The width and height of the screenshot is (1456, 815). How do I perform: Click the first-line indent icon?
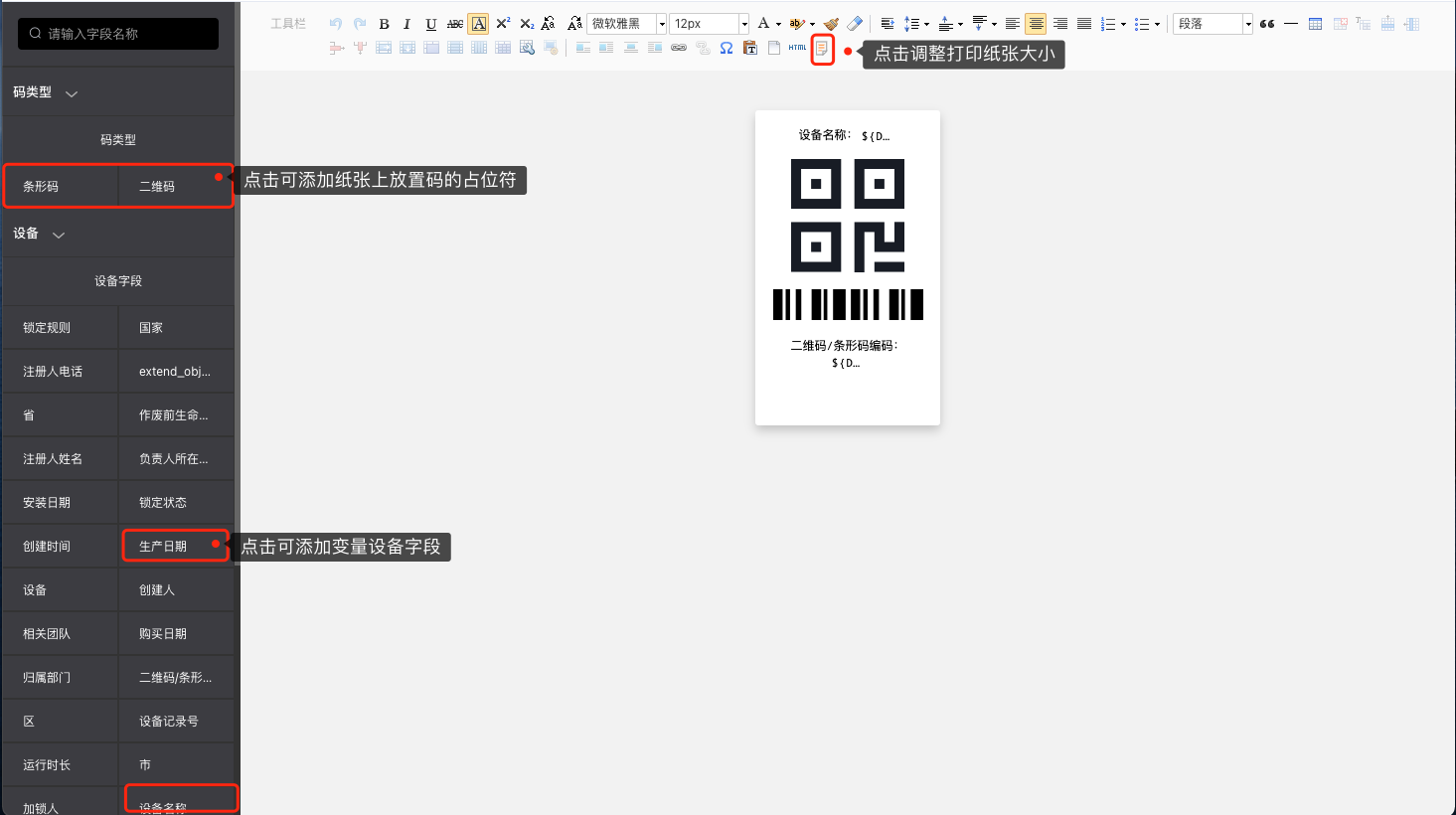click(x=888, y=24)
